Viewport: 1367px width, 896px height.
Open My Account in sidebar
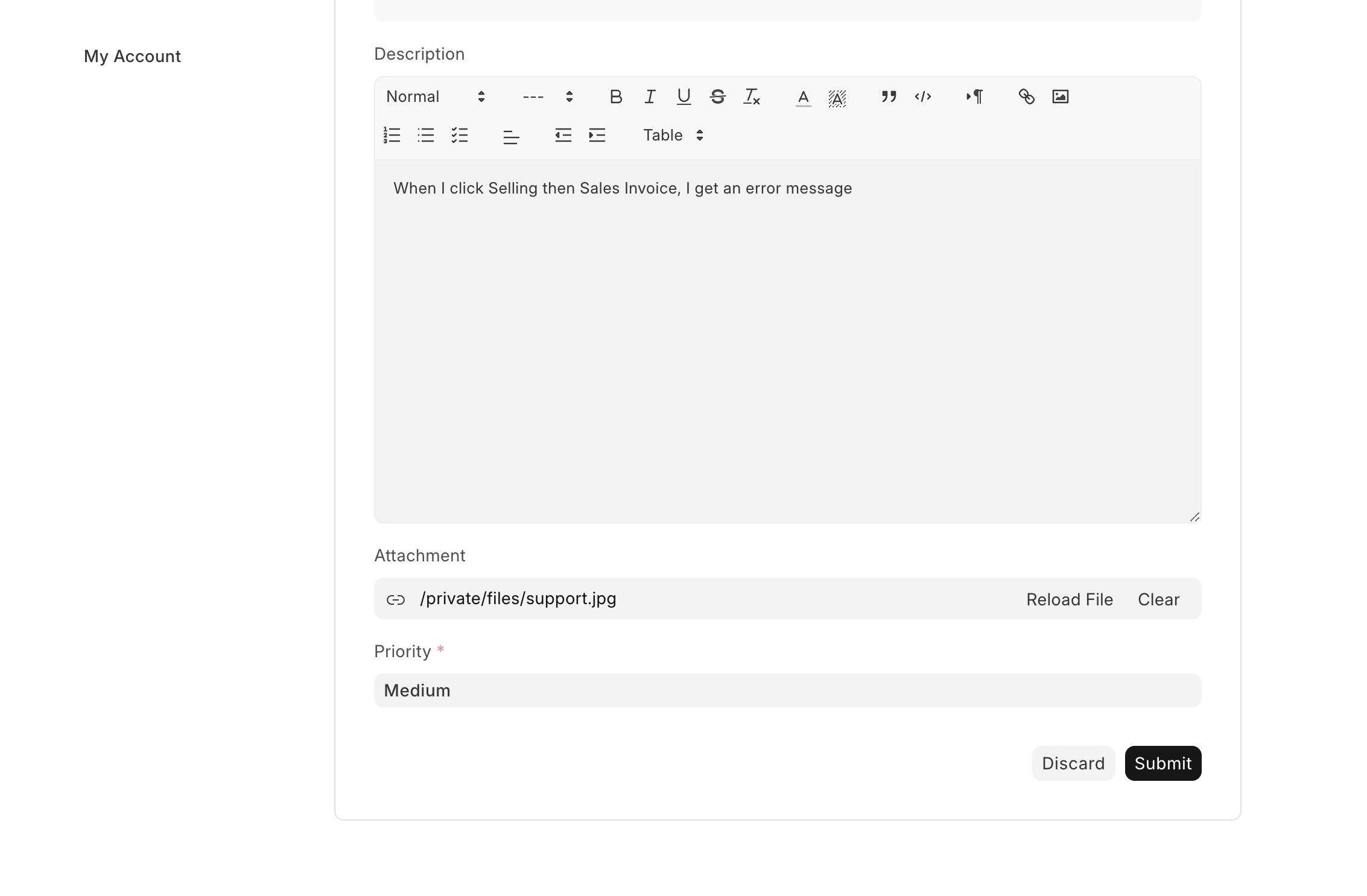pos(132,56)
